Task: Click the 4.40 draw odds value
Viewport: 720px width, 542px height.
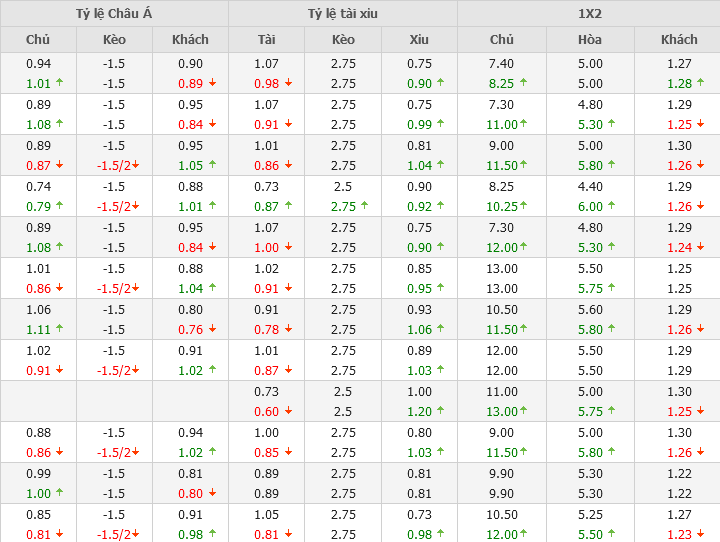Action: point(590,186)
